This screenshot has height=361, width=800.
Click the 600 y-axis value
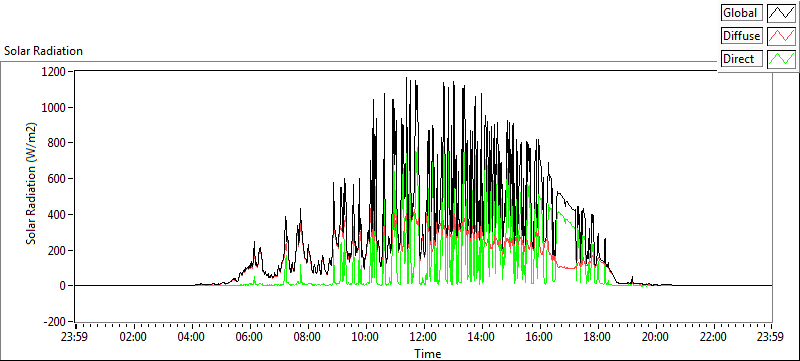click(x=57, y=179)
